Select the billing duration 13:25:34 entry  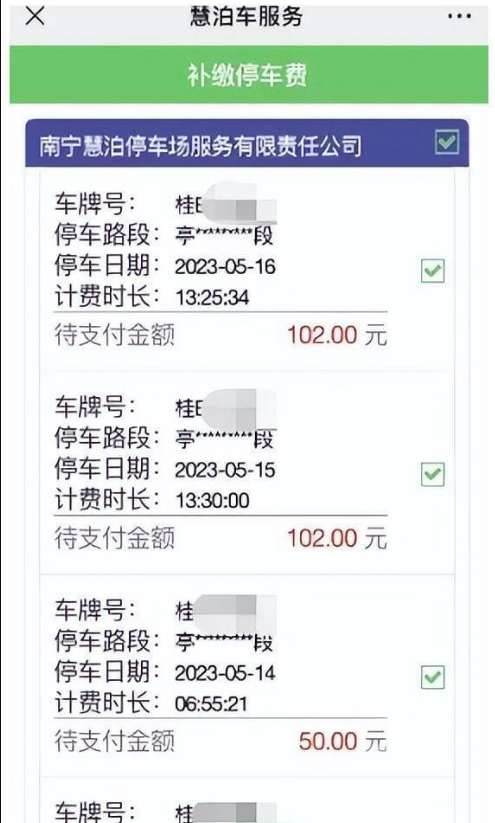pyautogui.click(x=212, y=298)
